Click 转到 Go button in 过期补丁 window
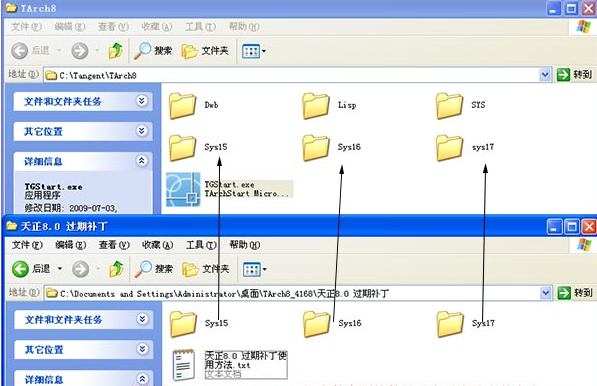The image size is (597, 386). pyautogui.click(x=575, y=293)
